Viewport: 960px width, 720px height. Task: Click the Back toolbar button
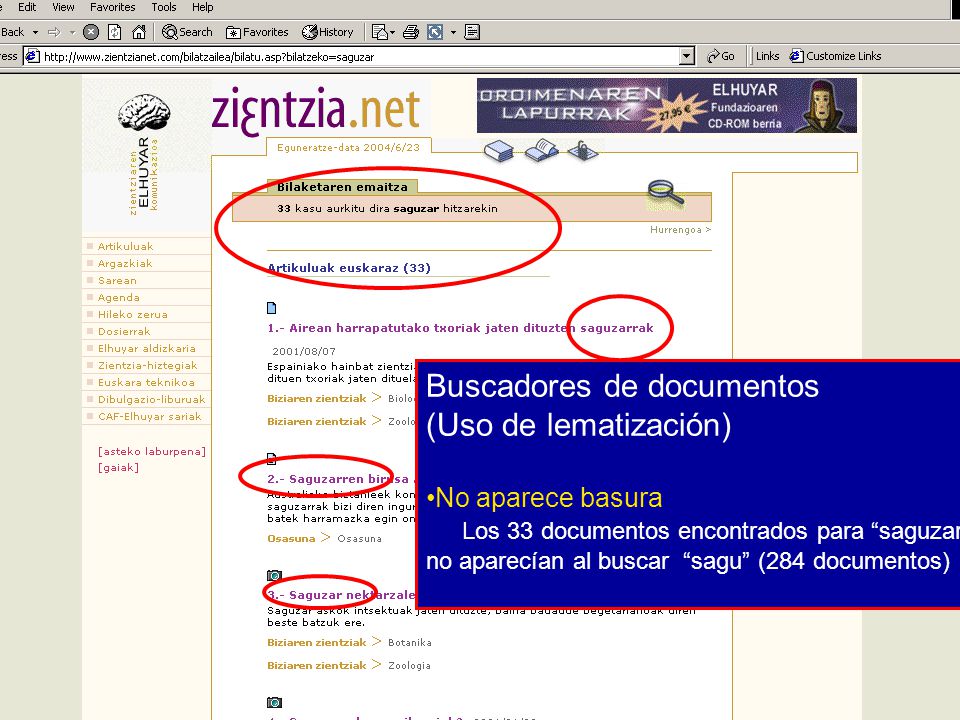tap(12, 32)
